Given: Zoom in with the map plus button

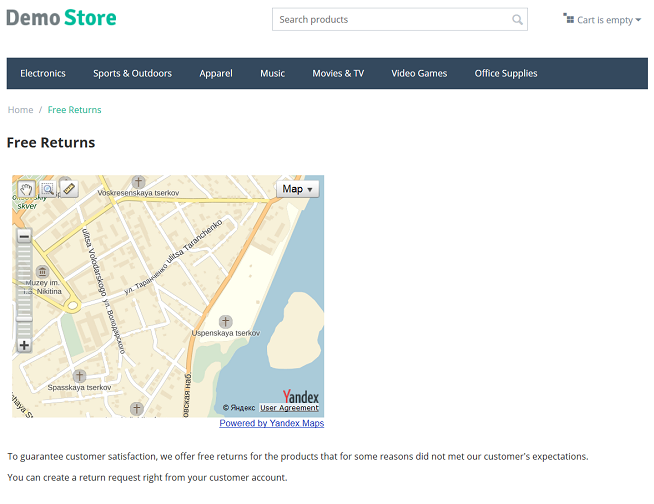Looking at the screenshot, I should click(24, 345).
